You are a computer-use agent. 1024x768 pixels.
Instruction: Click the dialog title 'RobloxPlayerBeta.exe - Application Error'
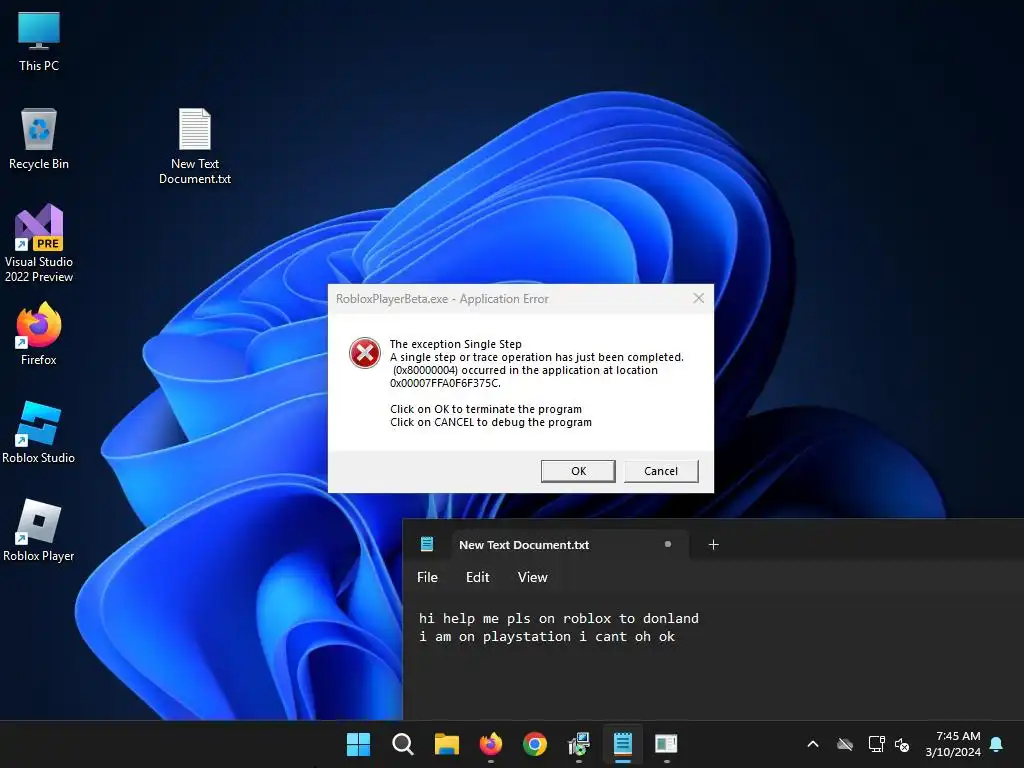[442, 299]
